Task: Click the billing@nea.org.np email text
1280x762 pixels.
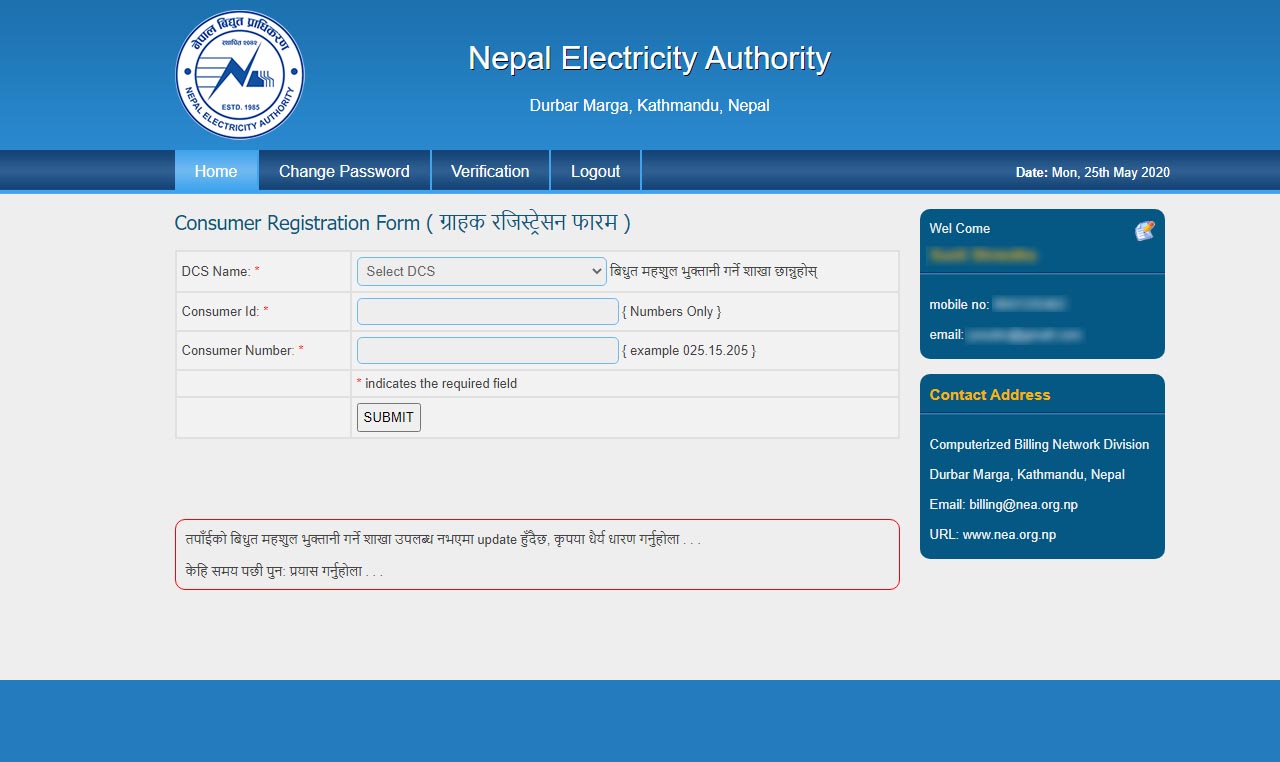Action: (1023, 504)
